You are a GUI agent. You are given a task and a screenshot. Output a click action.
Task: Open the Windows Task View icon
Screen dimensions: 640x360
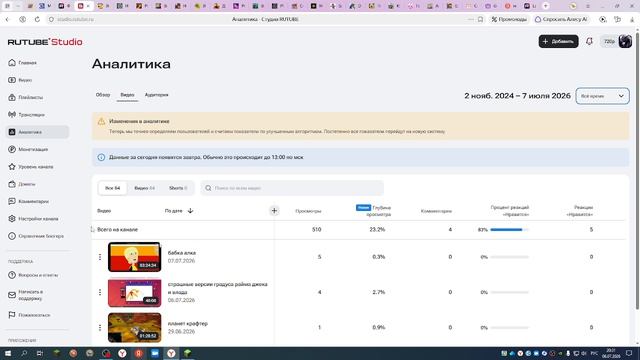click(40, 353)
